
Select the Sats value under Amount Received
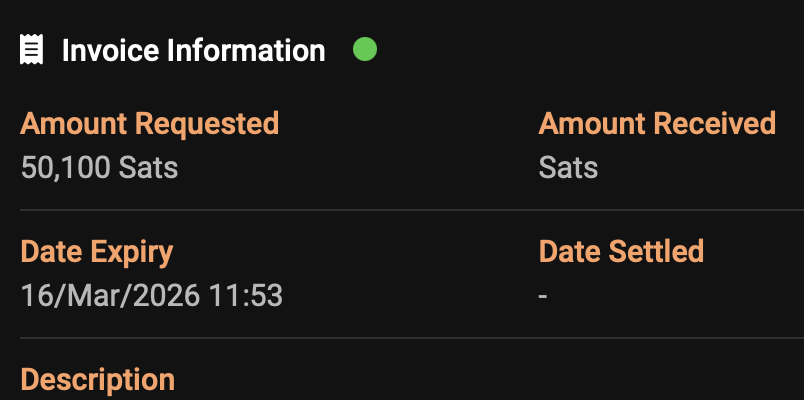pyautogui.click(x=568, y=167)
